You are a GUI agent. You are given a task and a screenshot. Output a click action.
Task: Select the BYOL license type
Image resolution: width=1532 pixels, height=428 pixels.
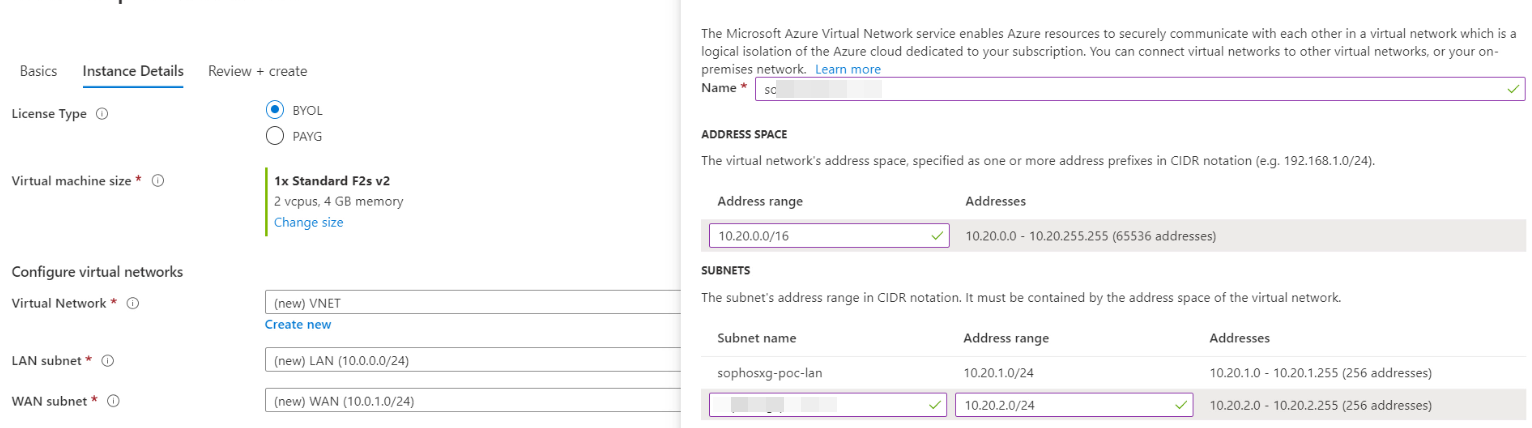tap(275, 110)
